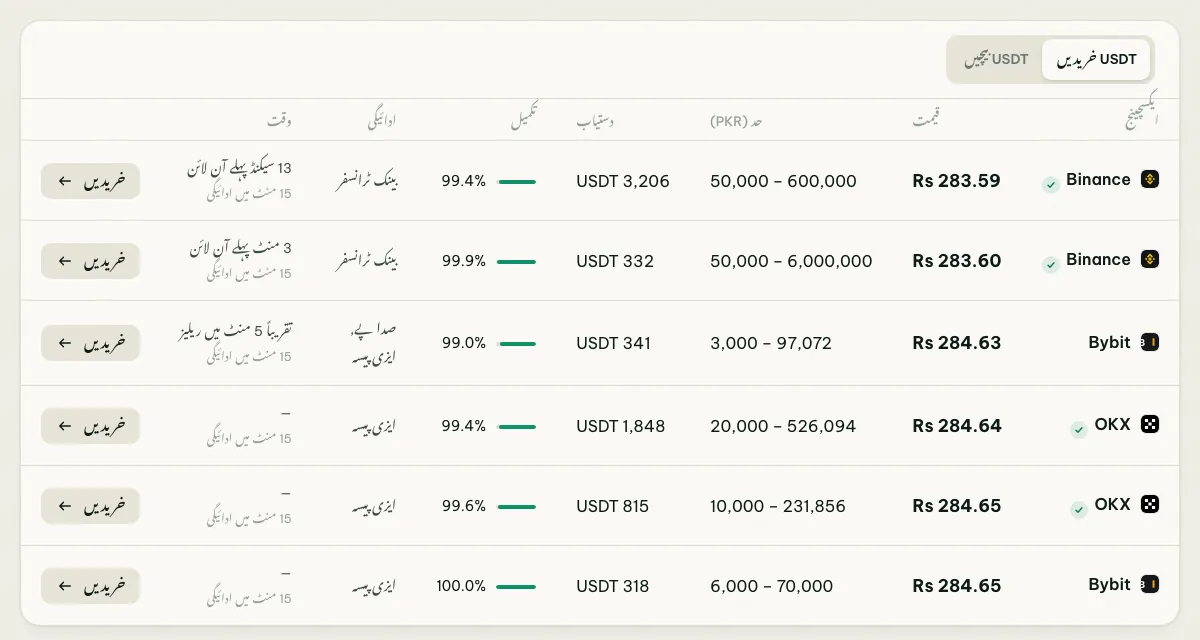The image size is (1200, 640).
Task: Click Bybit logo in the Rs 284.63 row
Action: coord(1150,342)
